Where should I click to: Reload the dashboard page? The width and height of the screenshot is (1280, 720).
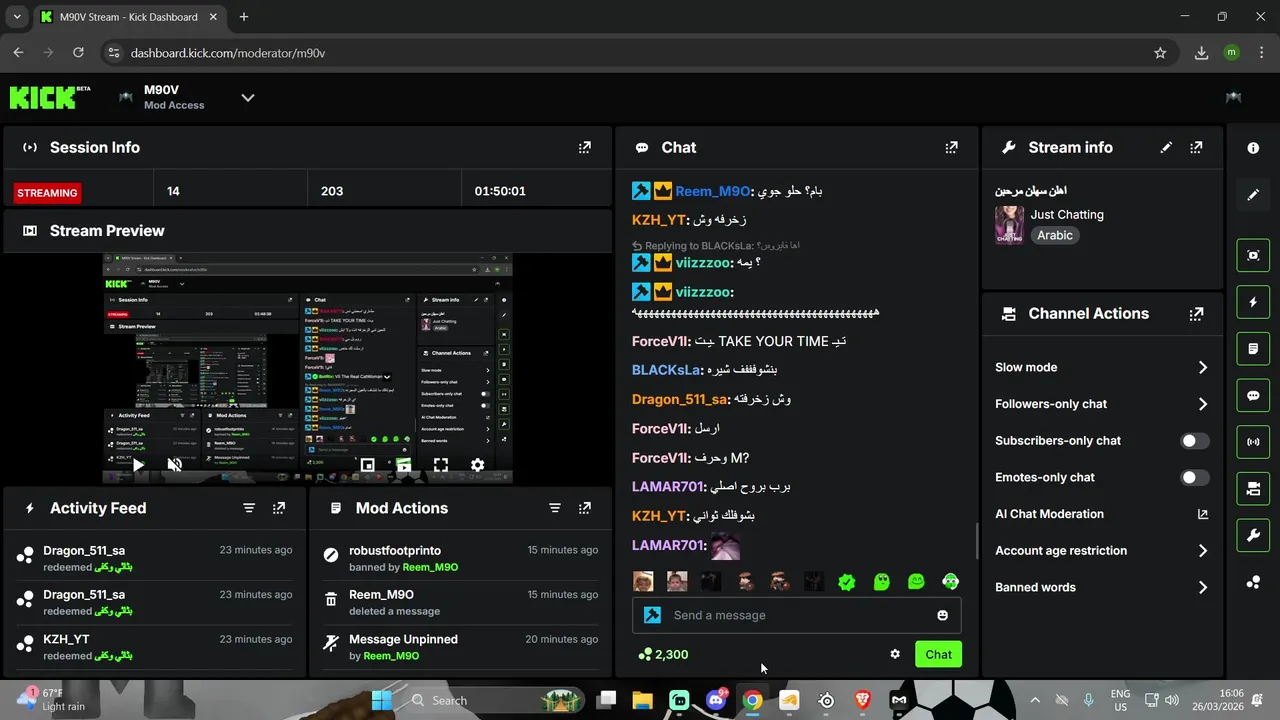click(78, 53)
